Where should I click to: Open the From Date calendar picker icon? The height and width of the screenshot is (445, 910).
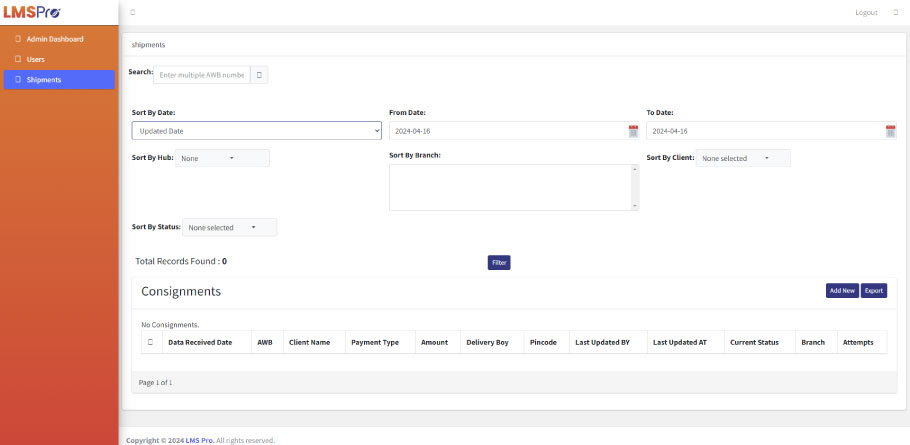(633, 131)
